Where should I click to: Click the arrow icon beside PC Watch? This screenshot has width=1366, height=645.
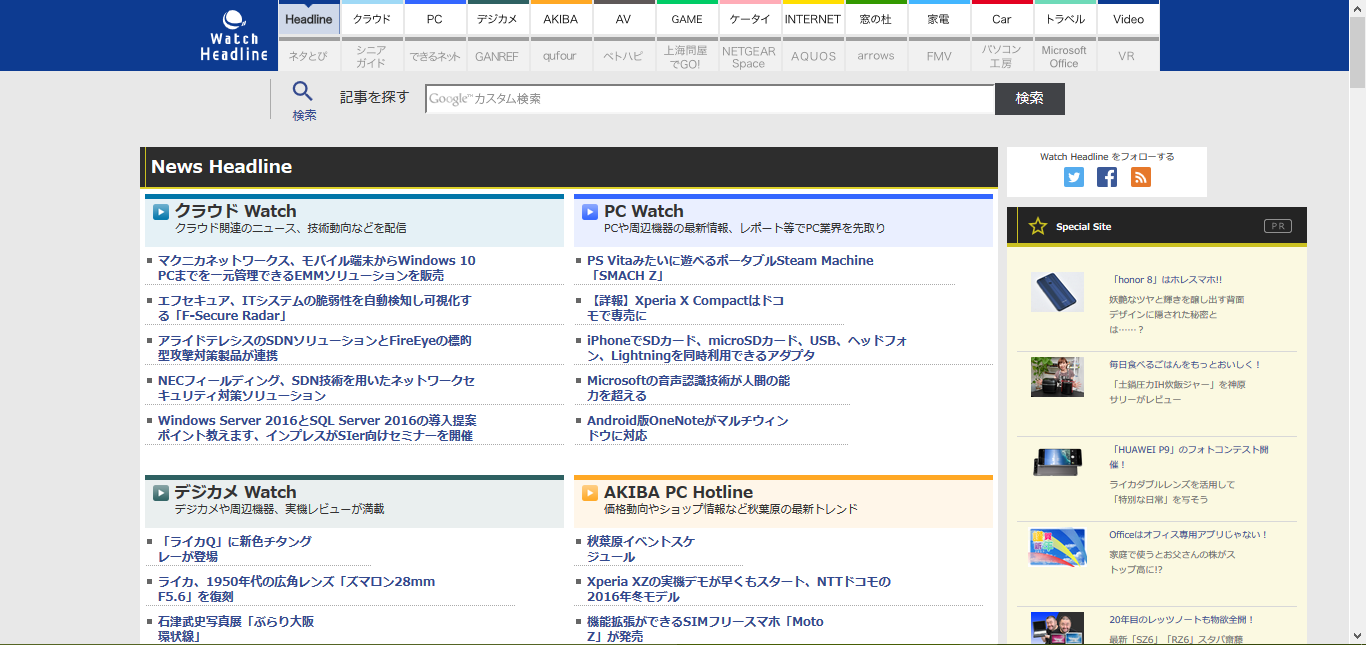(x=590, y=212)
